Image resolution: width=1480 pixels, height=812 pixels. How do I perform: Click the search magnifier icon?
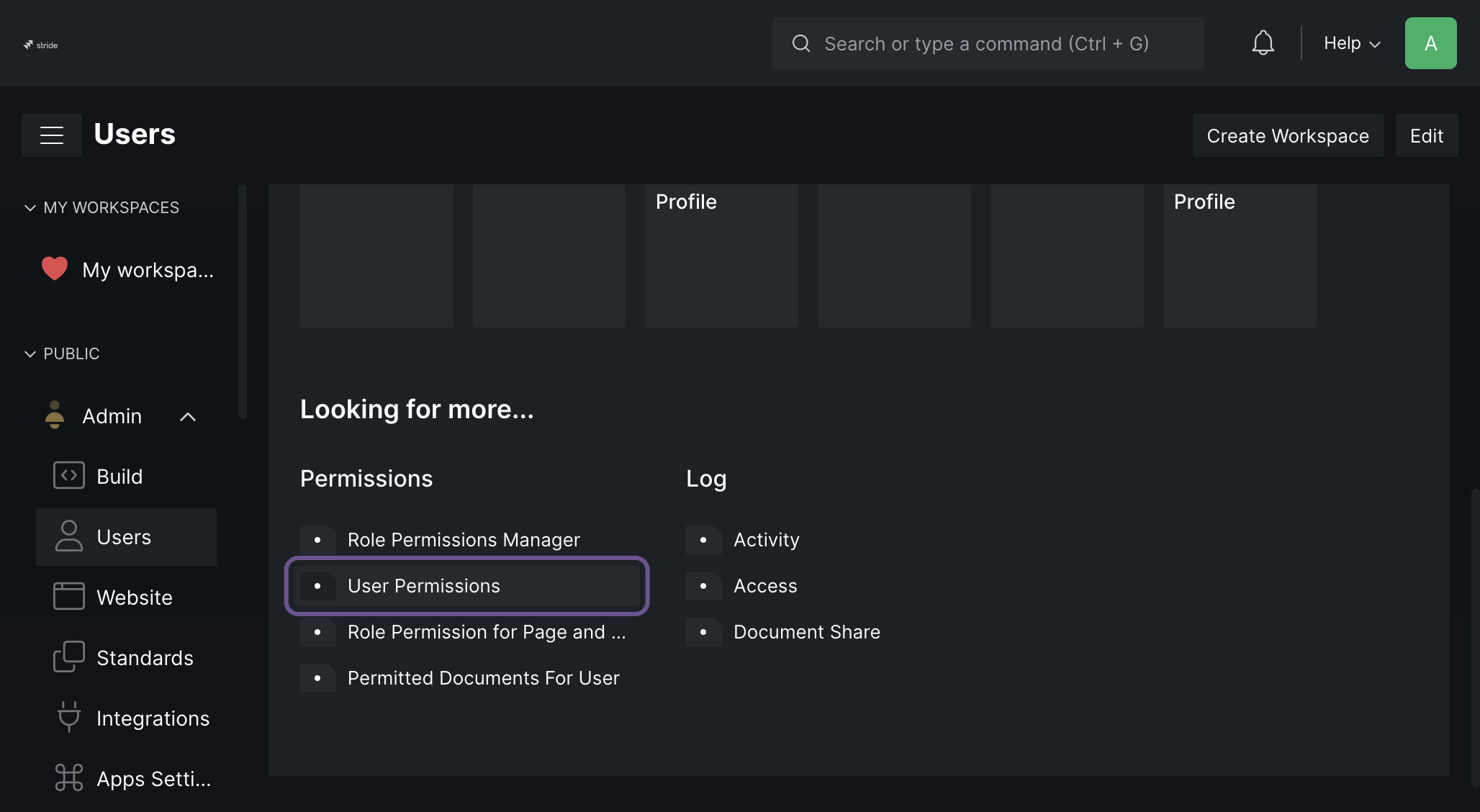(x=801, y=43)
